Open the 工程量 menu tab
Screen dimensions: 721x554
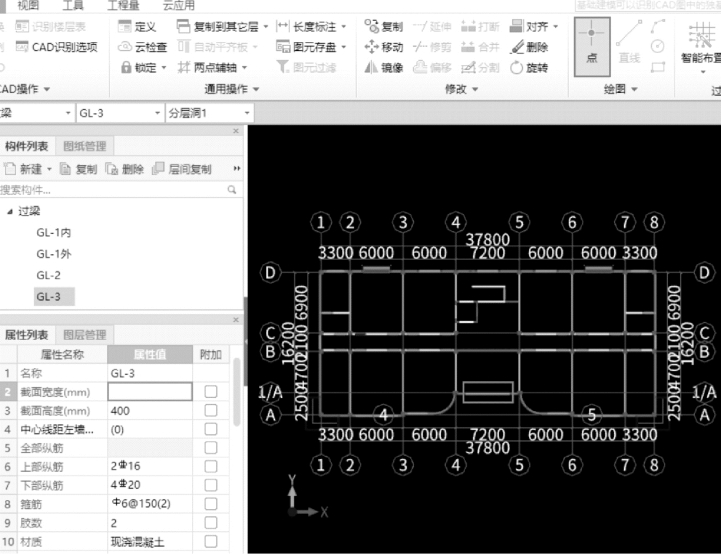[124, 6]
